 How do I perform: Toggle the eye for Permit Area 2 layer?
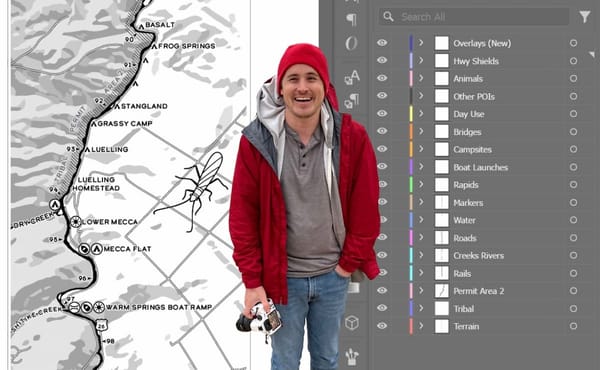[x=382, y=290]
